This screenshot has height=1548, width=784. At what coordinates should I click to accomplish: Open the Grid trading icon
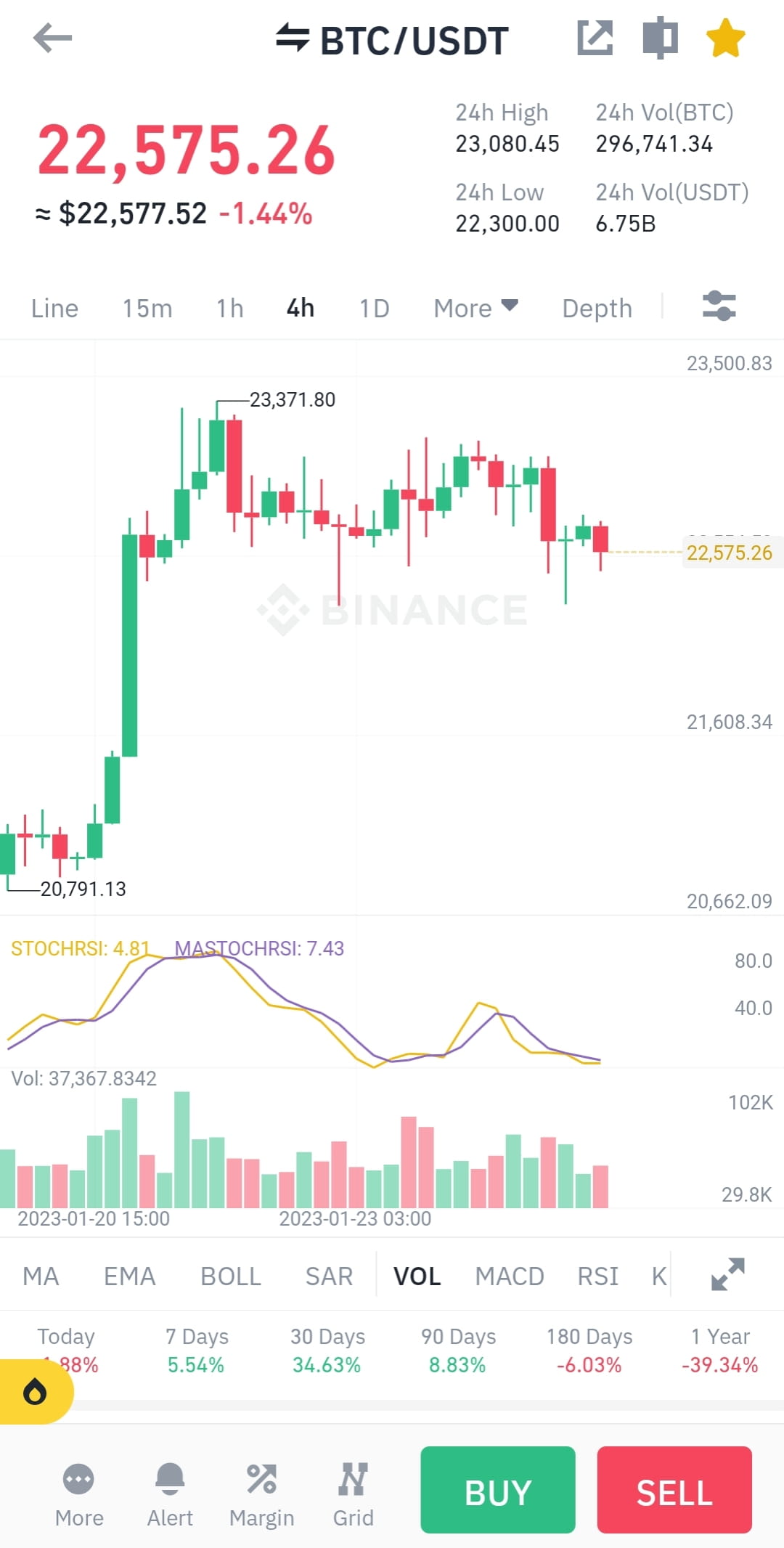pos(354,1490)
